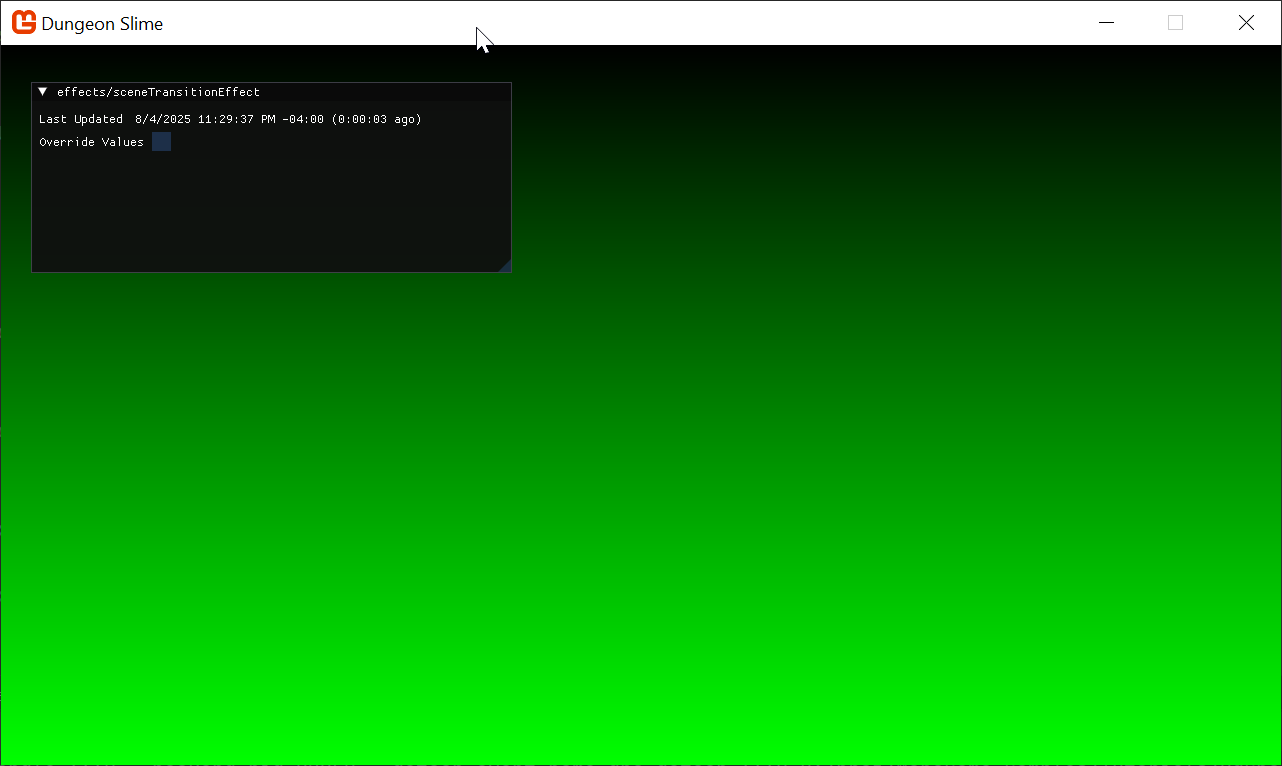Click the resize grip of the debug panel
1282x766 pixels.
(x=505, y=266)
